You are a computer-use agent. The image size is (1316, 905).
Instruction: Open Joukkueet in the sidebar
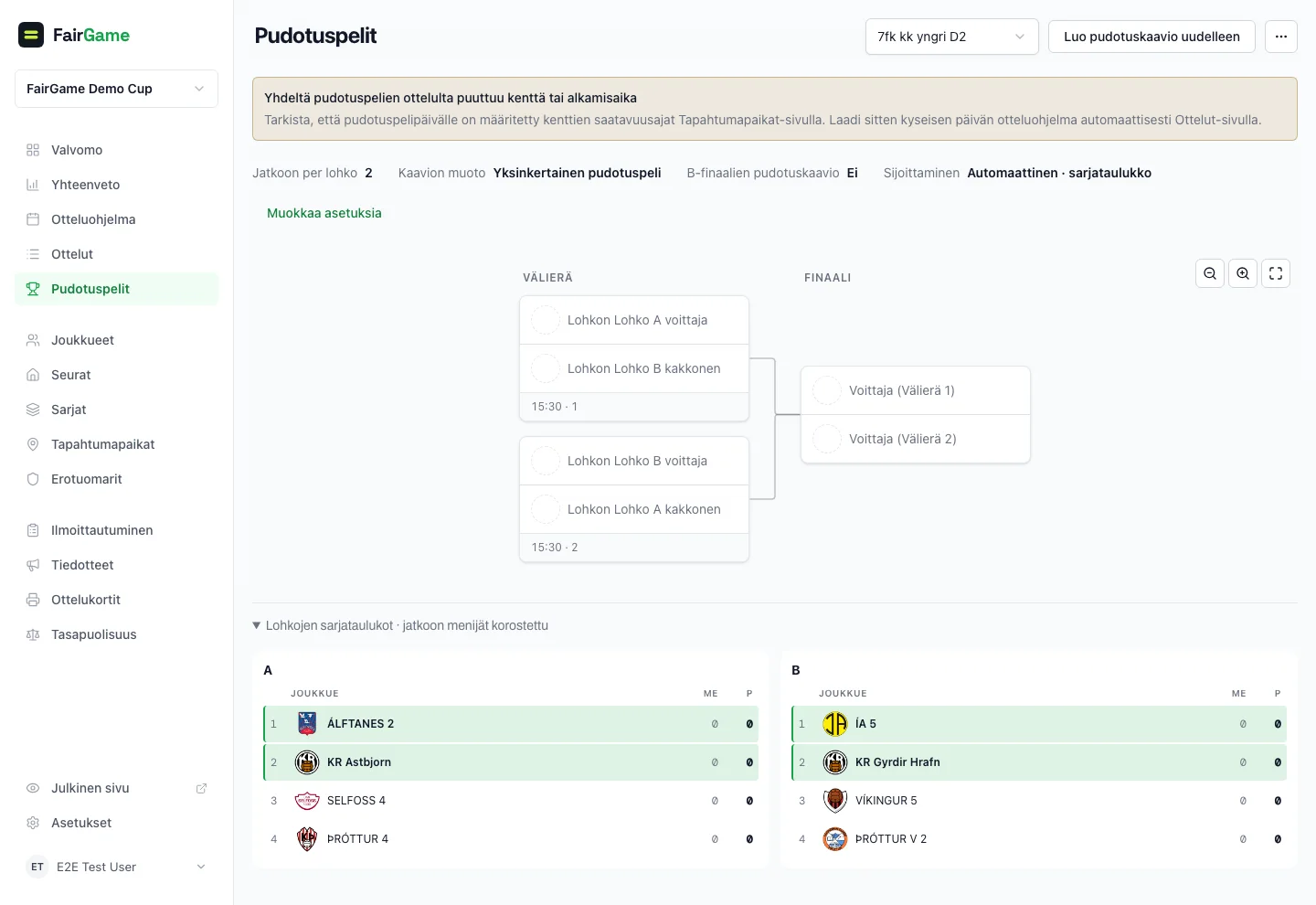116,340
